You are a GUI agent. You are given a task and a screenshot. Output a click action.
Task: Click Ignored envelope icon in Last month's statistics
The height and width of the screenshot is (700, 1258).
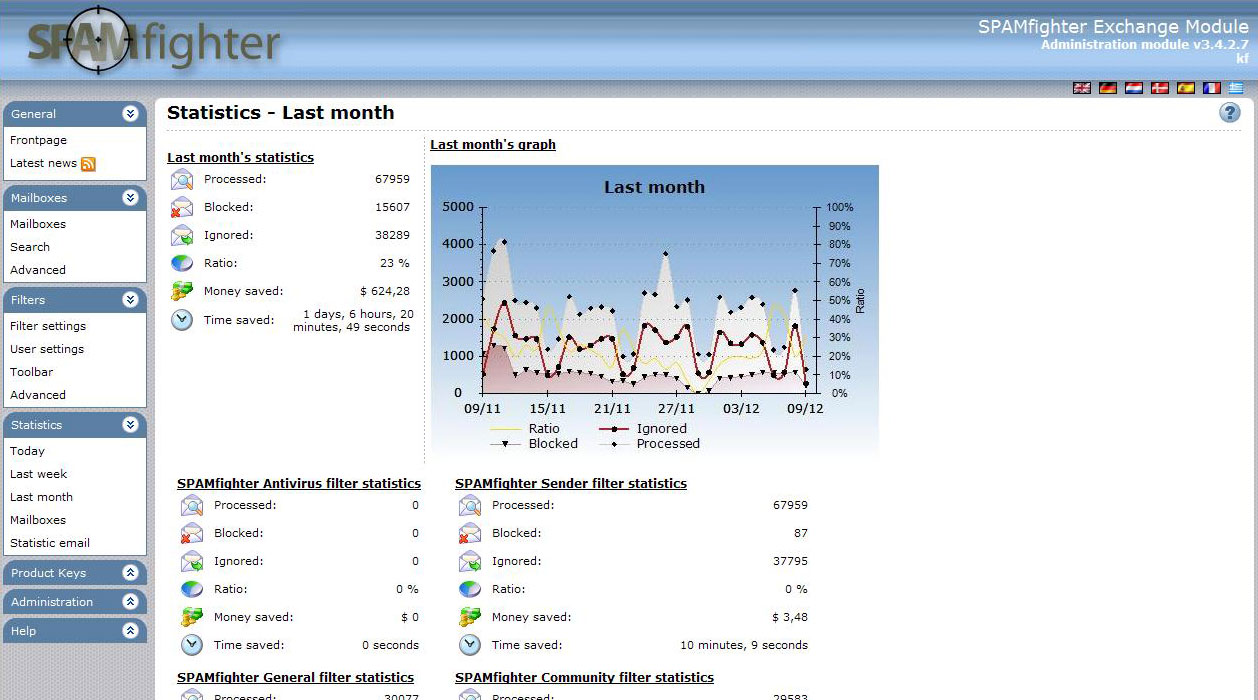(x=181, y=236)
